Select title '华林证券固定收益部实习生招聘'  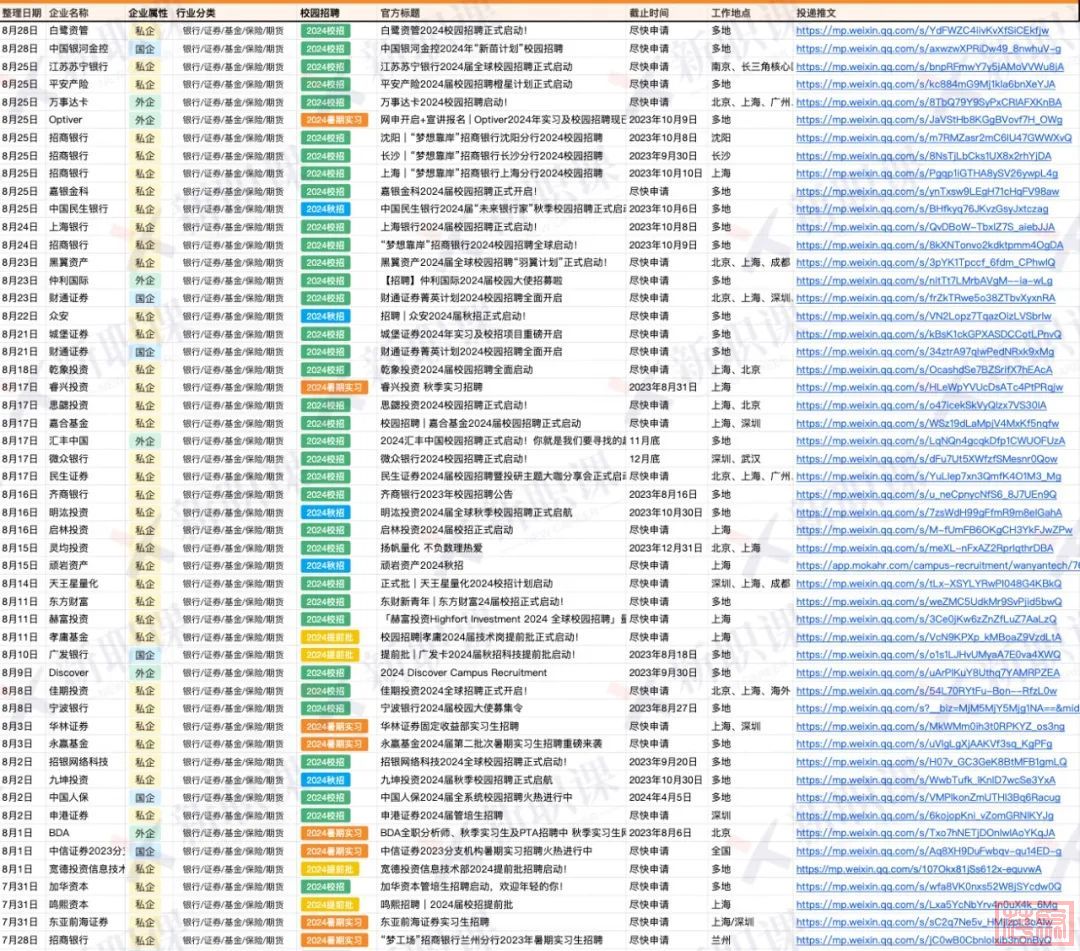pos(450,726)
